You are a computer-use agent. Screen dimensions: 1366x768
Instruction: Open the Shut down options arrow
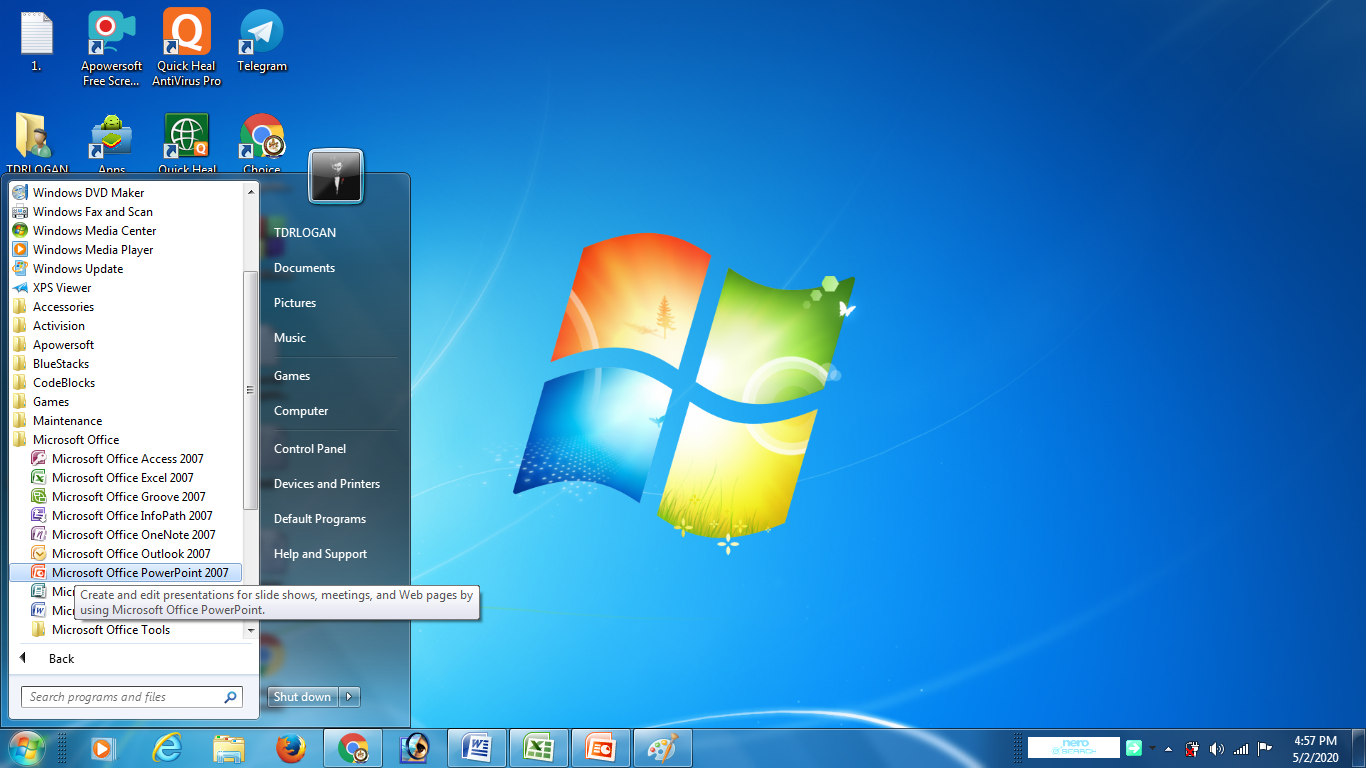pyautogui.click(x=349, y=697)
